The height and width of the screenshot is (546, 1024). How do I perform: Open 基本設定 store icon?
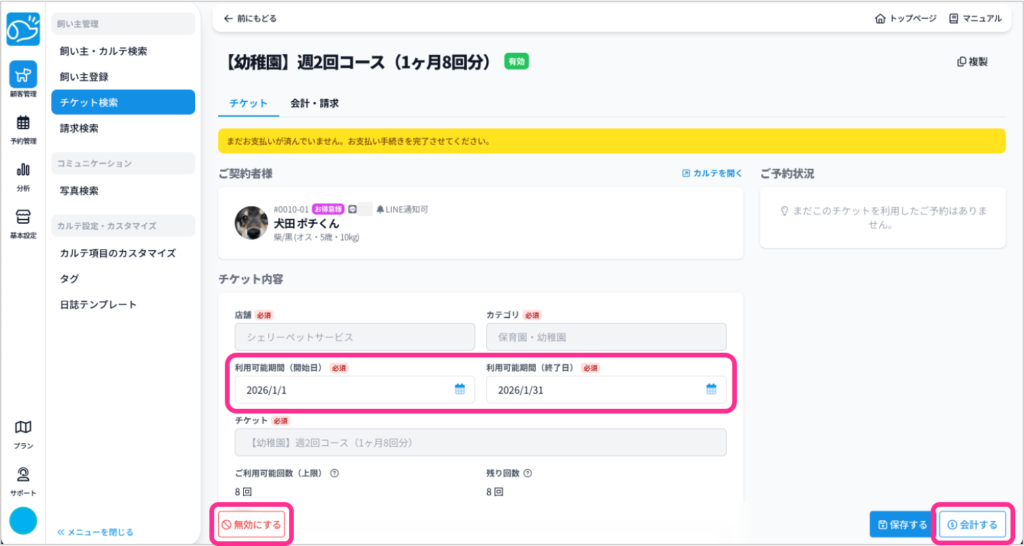click(x=22, y=221)
